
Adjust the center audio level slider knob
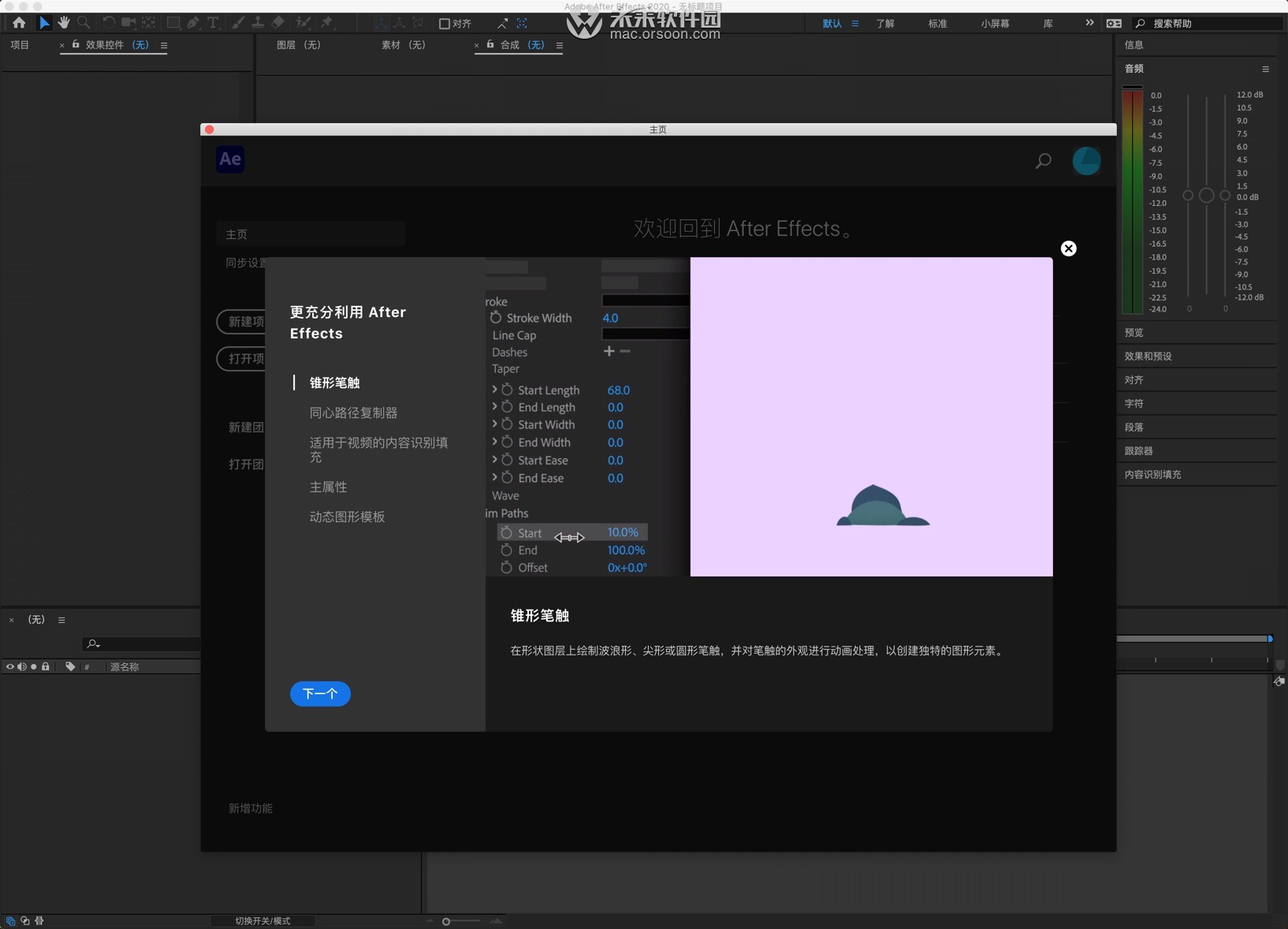click(x=1206, y=196)
